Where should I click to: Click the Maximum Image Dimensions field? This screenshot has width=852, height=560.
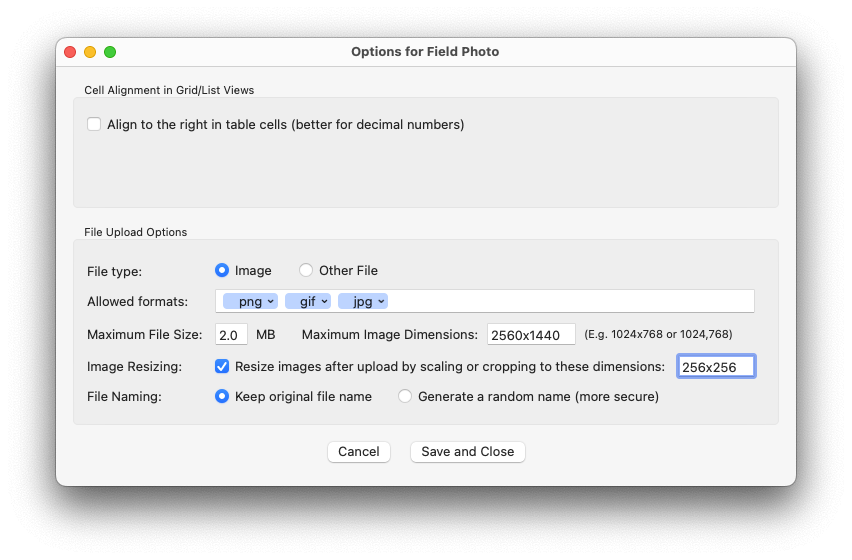click(x=530, y=334)
